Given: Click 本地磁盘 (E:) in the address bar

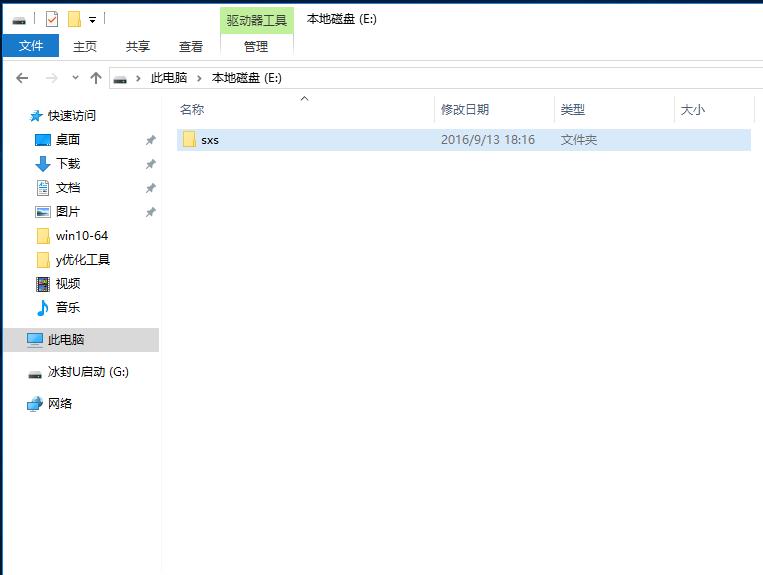Looking at the screenshot, I should pos(247,78).
